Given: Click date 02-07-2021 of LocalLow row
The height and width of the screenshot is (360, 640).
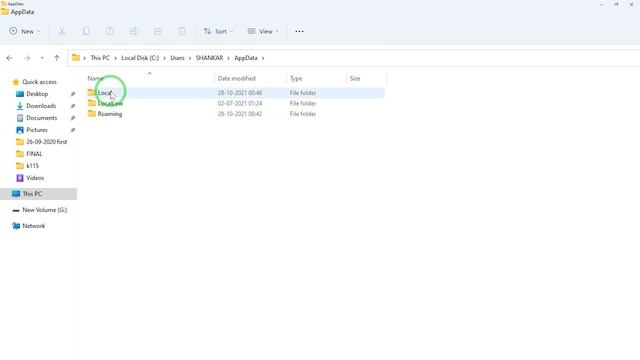Looking at the screenshot, I should (240, 103).
